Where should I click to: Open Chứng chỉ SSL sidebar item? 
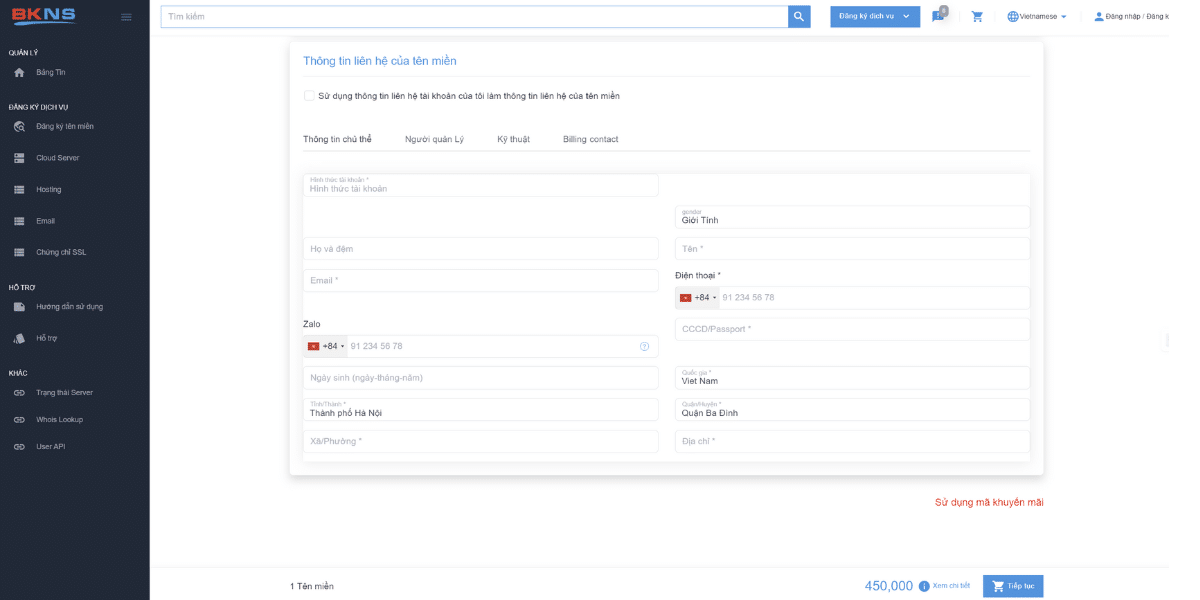[x=60, y=252]
